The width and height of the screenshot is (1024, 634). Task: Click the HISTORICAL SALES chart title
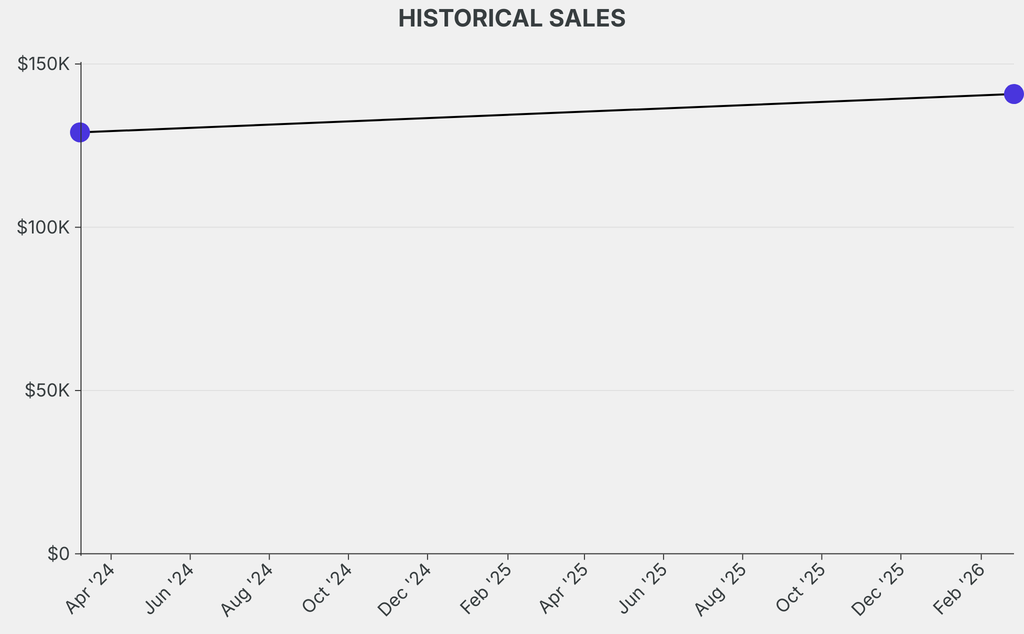pos(512,19)
